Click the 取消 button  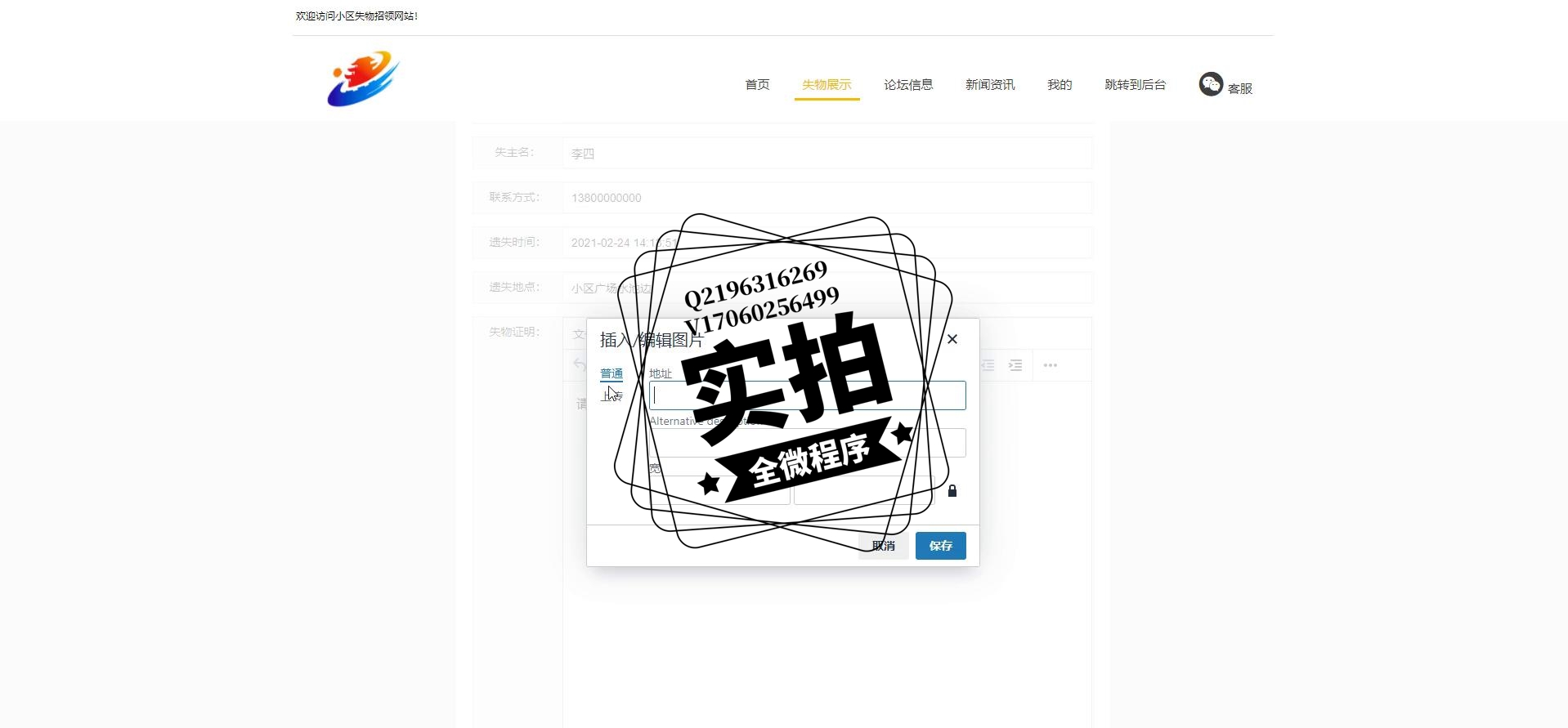[x=884, y=546]
